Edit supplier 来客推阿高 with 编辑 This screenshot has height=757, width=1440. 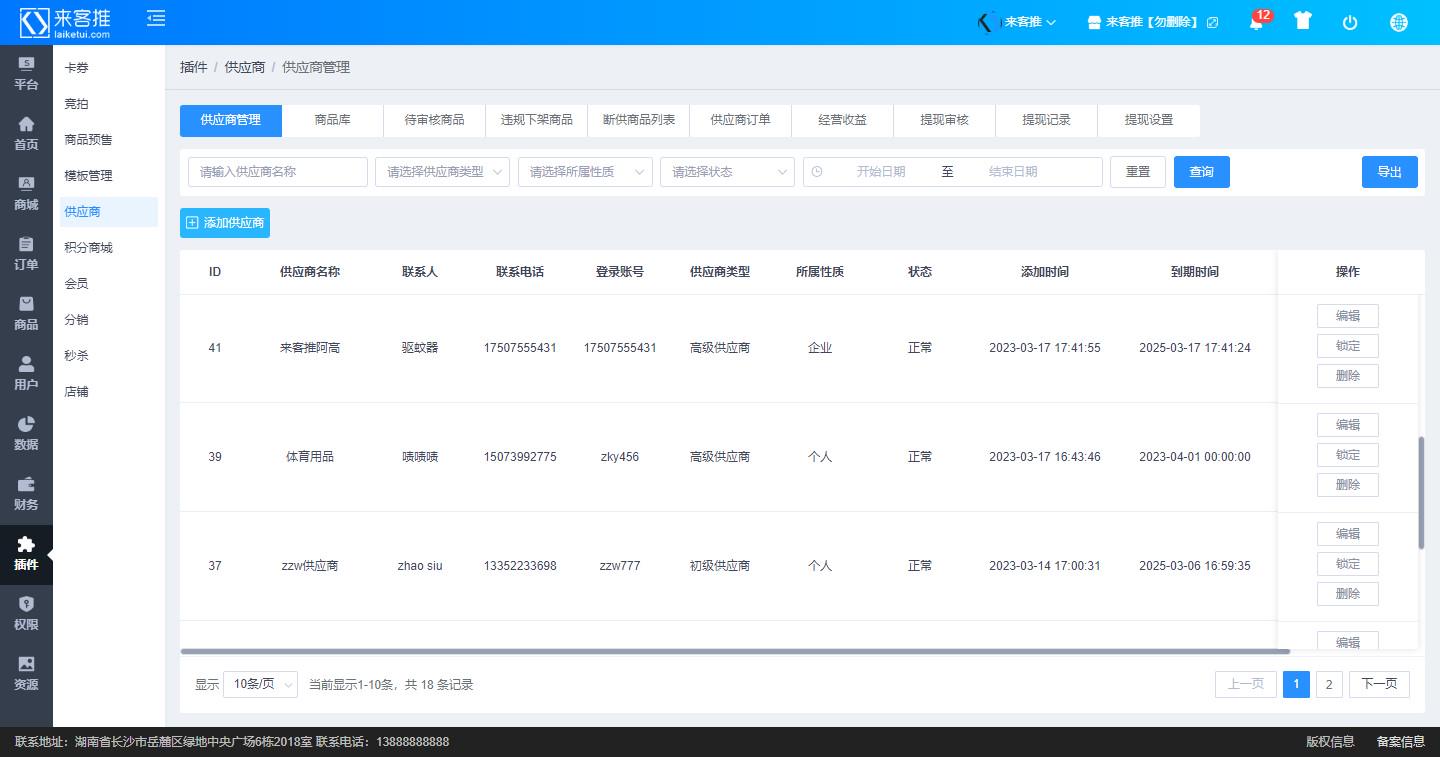coord(1347,316)
